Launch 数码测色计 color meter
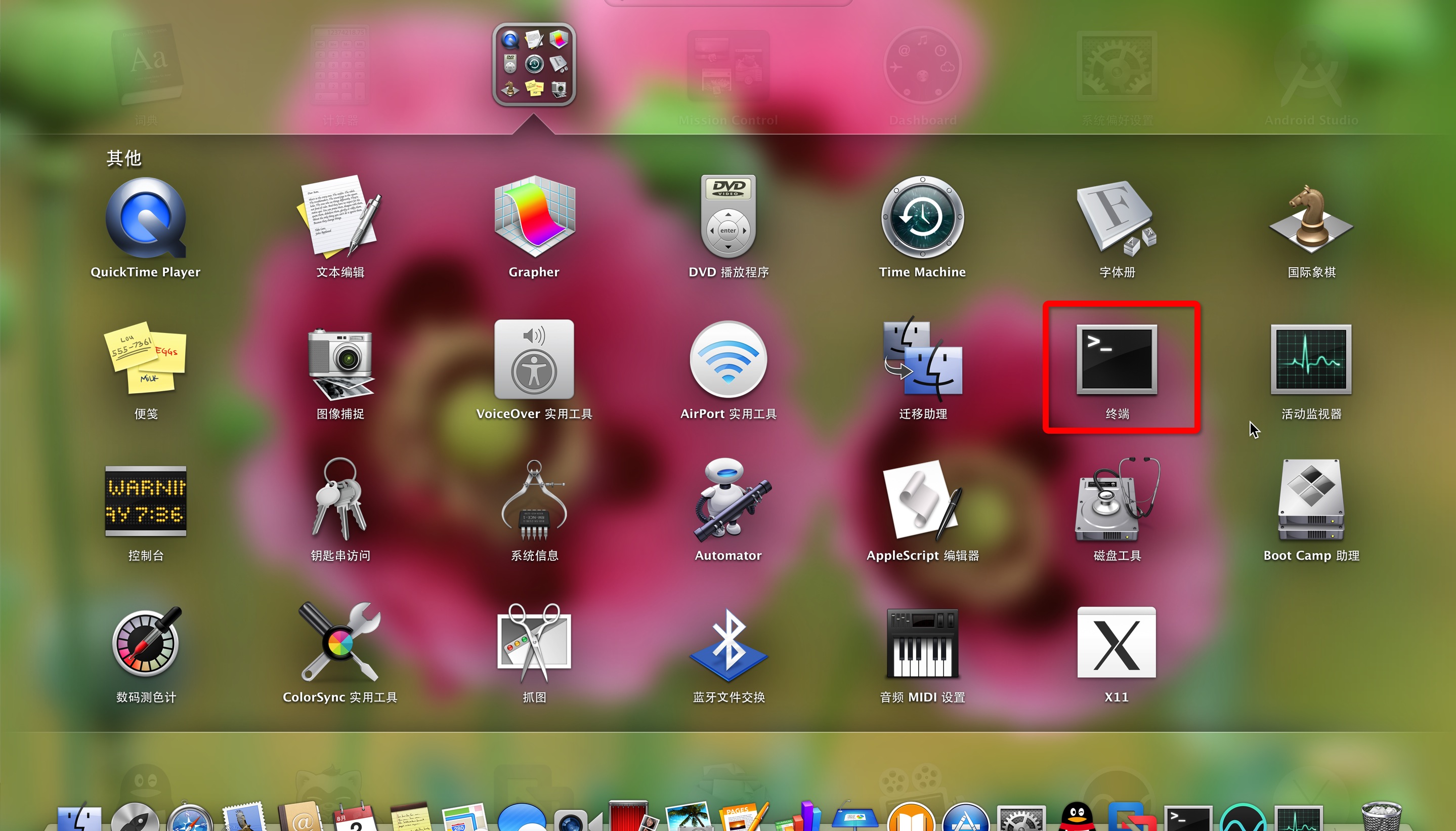1456x831 pixels. click(x=147, y=642)
